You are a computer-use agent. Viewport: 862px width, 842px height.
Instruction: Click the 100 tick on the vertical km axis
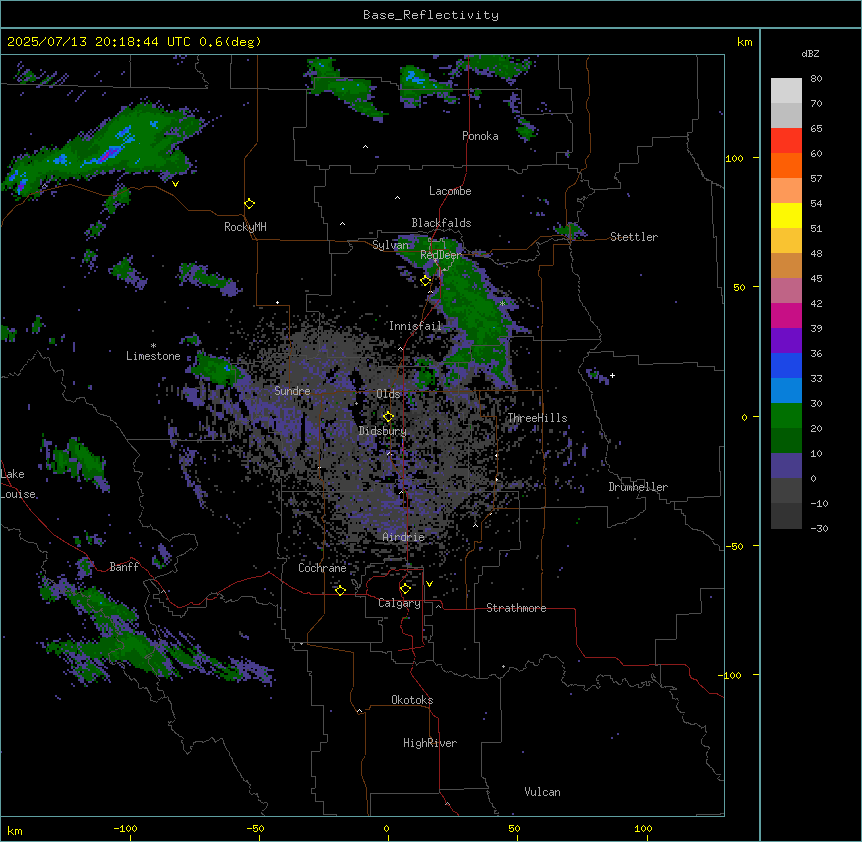(x=734, y=158)
